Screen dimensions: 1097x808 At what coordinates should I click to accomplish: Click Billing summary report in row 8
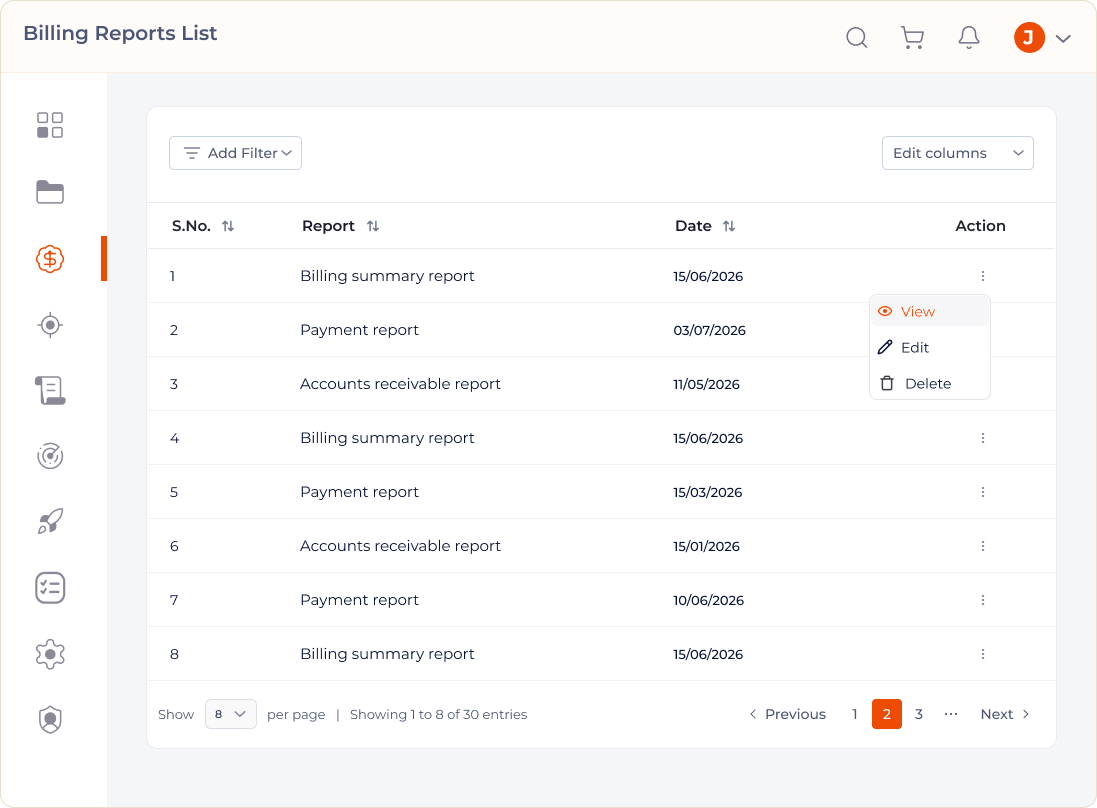tap(387, 653)
